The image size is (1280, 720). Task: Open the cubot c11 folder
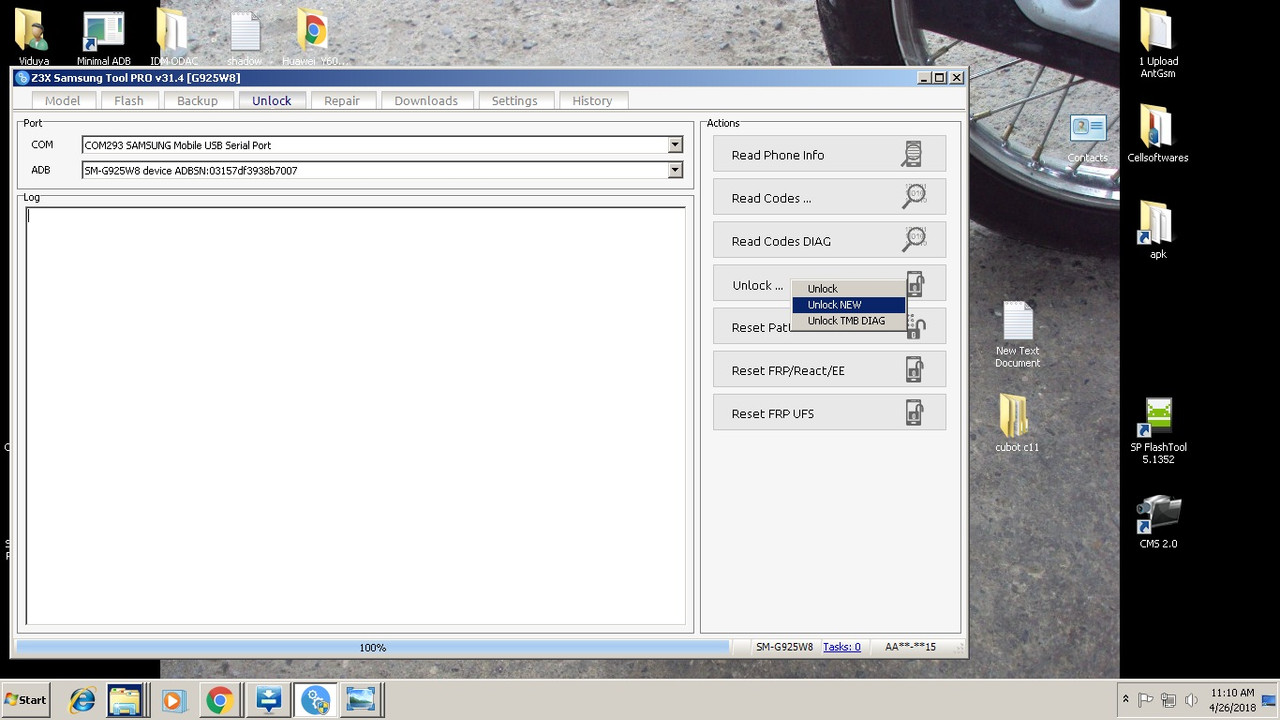coord(1016,423)
